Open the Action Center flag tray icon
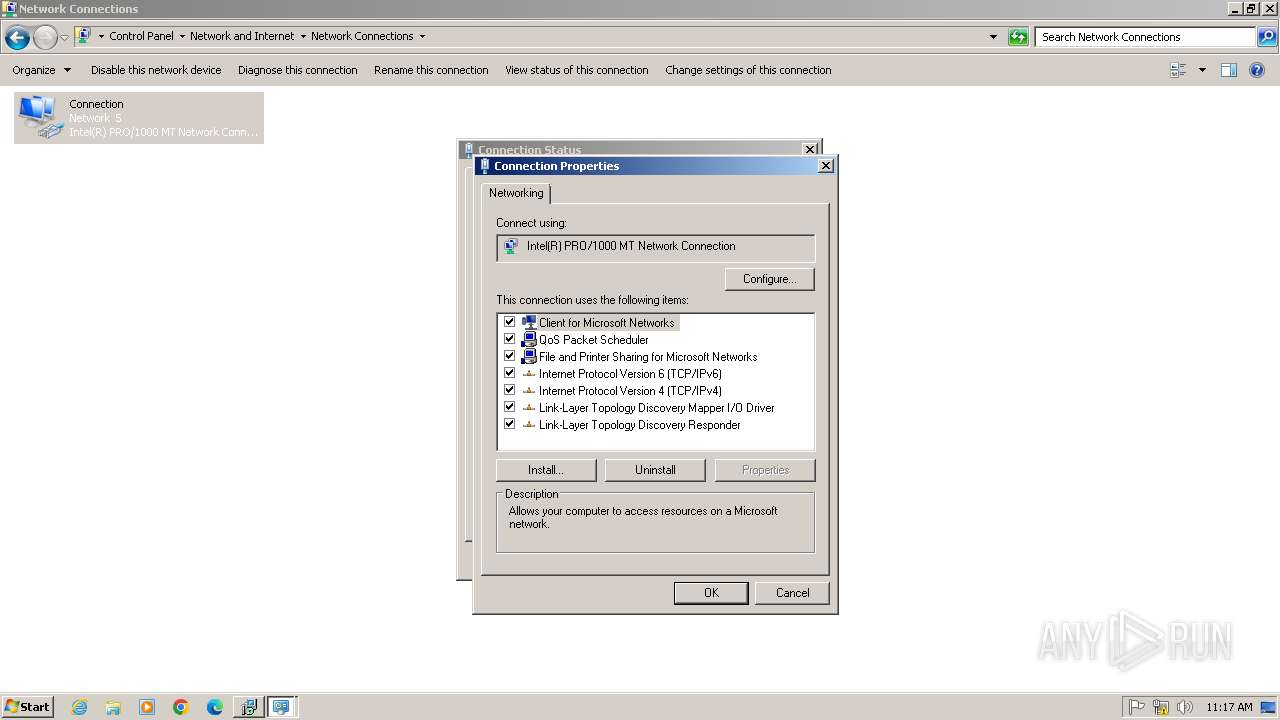 click(1137, 707)
